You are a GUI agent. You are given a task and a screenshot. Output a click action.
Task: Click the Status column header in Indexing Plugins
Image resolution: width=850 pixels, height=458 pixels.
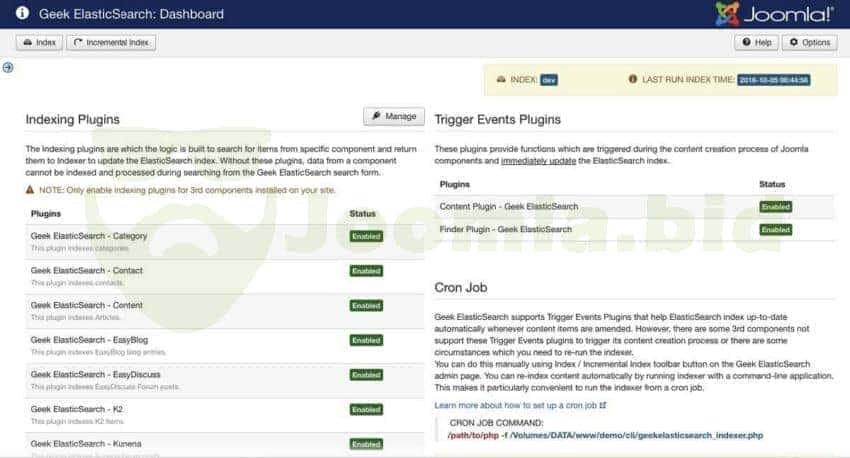tap(363, 214)
